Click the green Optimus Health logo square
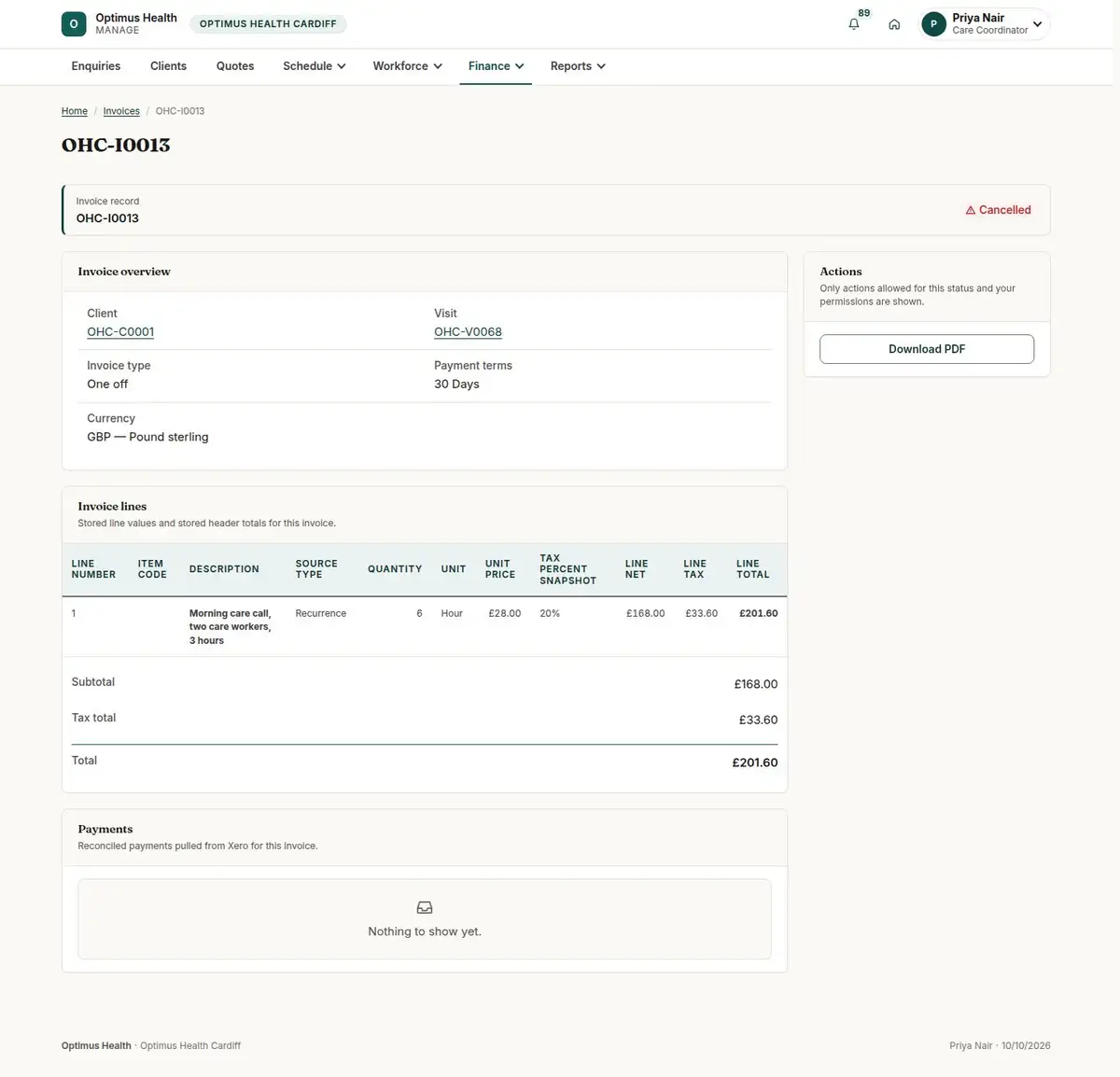Screen dimensions: 1120x1077 coord(74,24)
